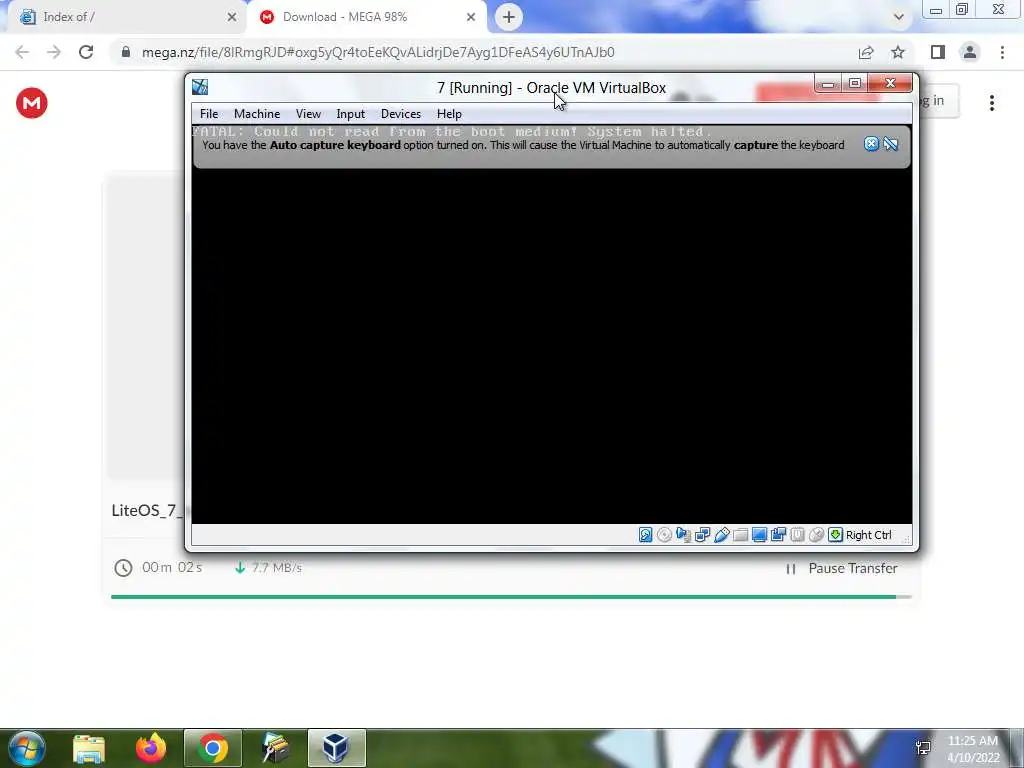1024x768 pixels.
Task: Reload the MEGA page
Action: tap(86, 52)
